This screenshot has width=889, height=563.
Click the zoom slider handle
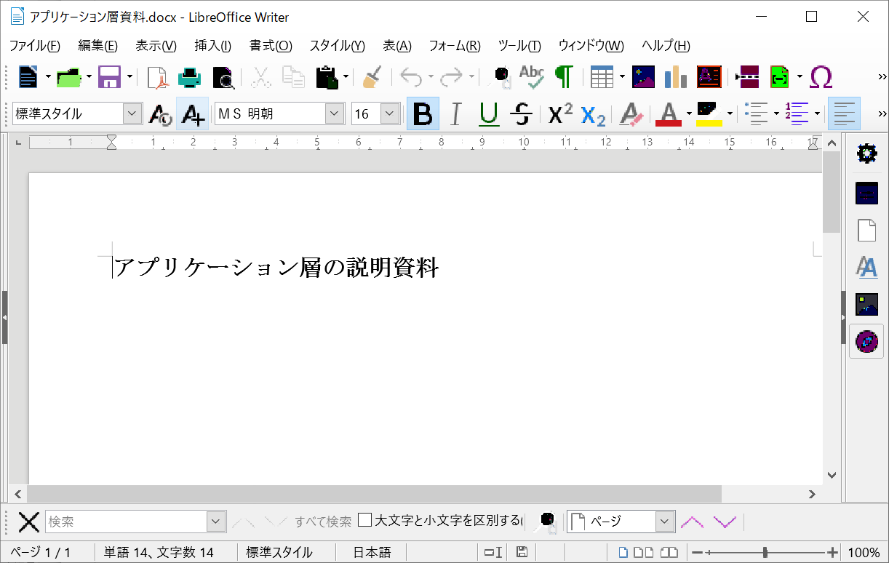[x=765, y=552]
